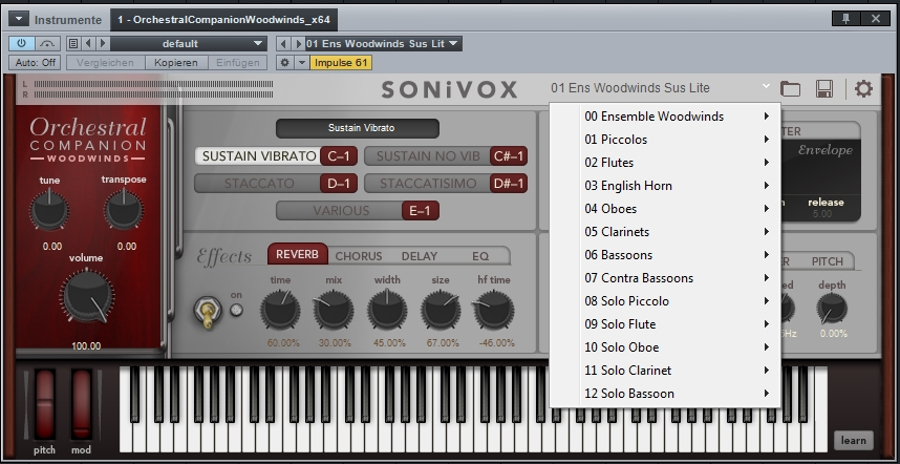
Task: Select VARIOUS articulation
Action: [358, 211]
